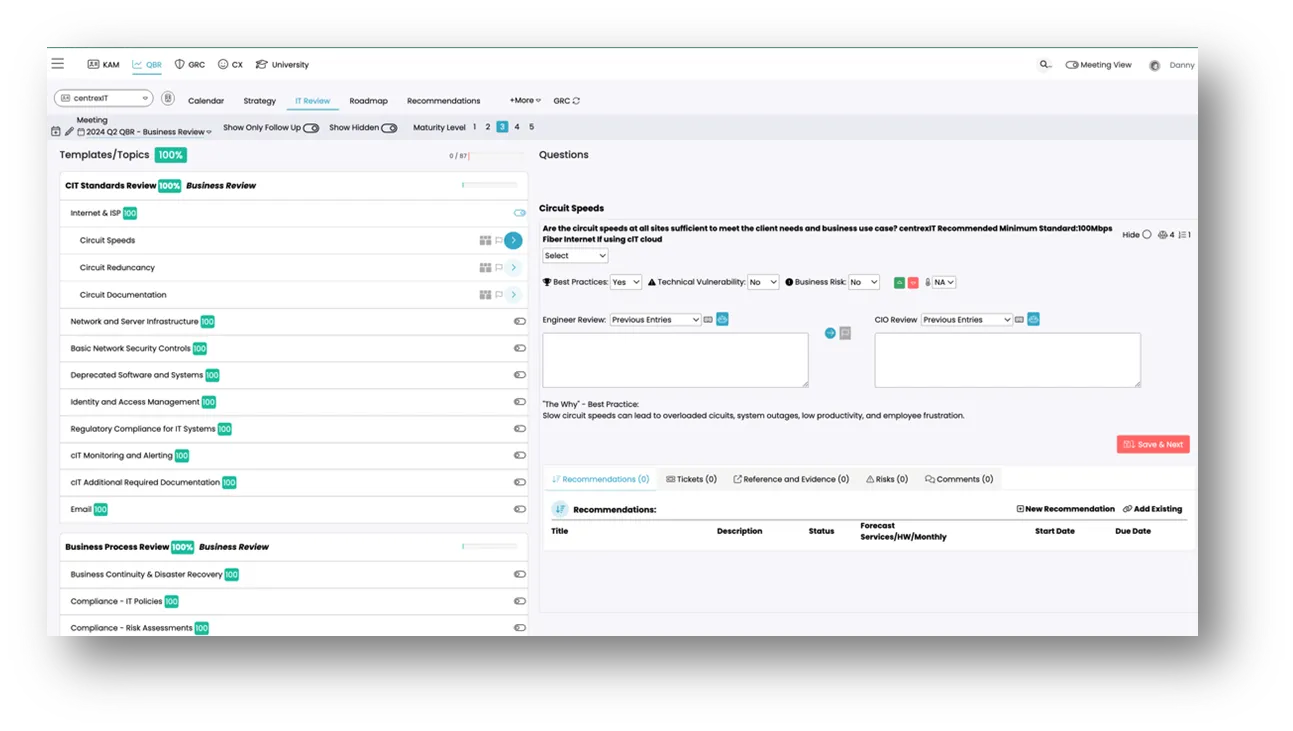Click arrow button on Circuit Documentation row

(x=513, y=295)
